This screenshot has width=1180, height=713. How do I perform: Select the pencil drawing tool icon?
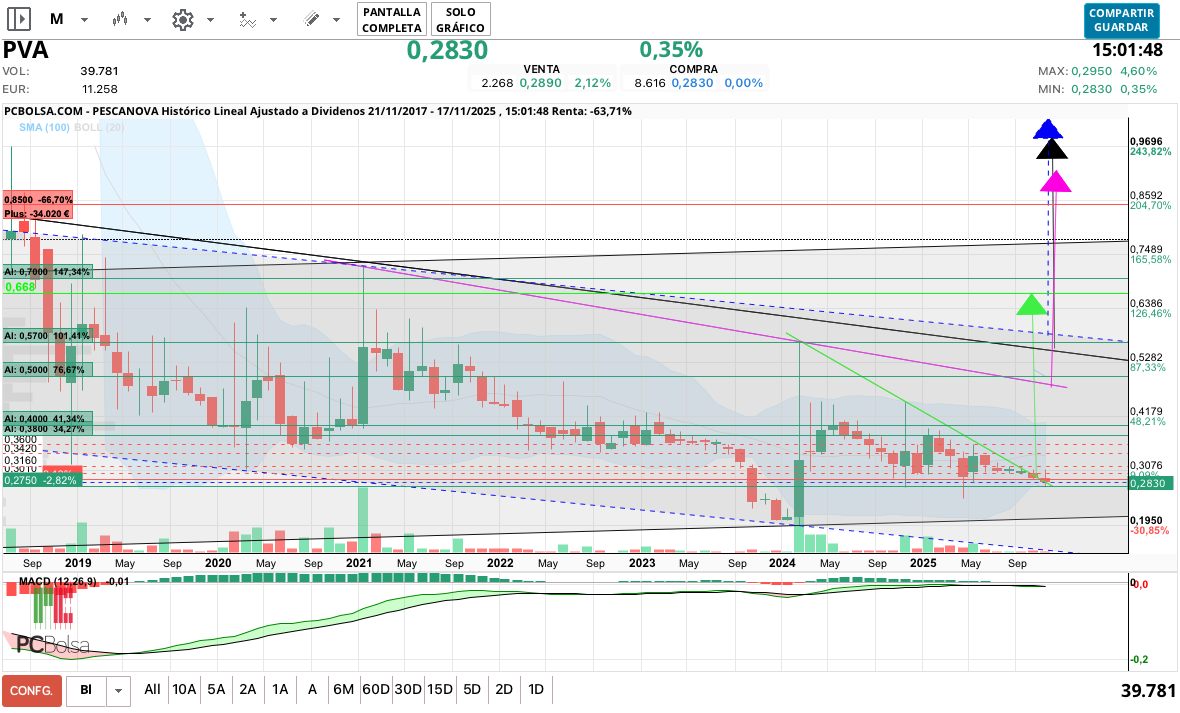pyautogui.click(x=311, y=19)
